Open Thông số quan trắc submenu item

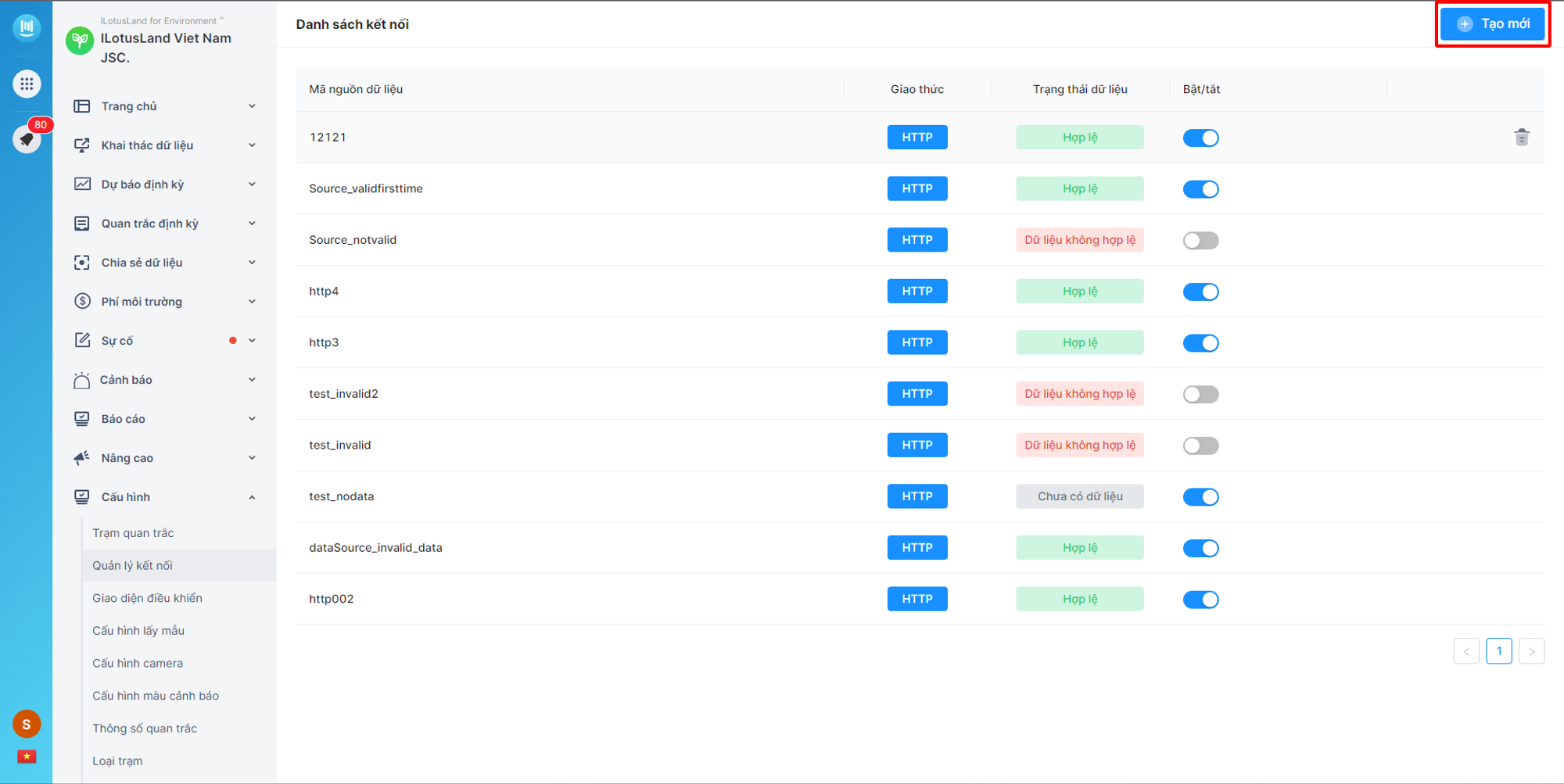[x=179, y=729]
